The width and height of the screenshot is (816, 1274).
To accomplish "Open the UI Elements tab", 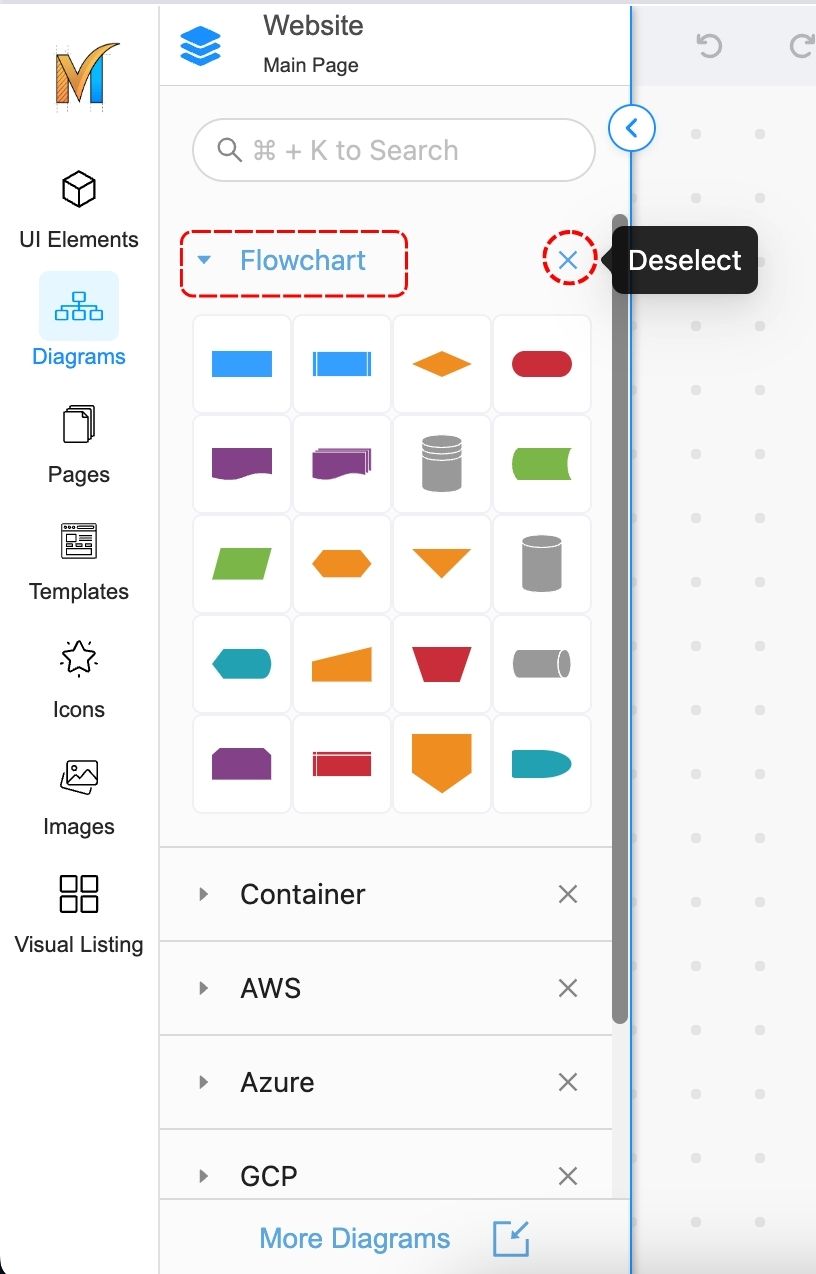I will (79, 208).
